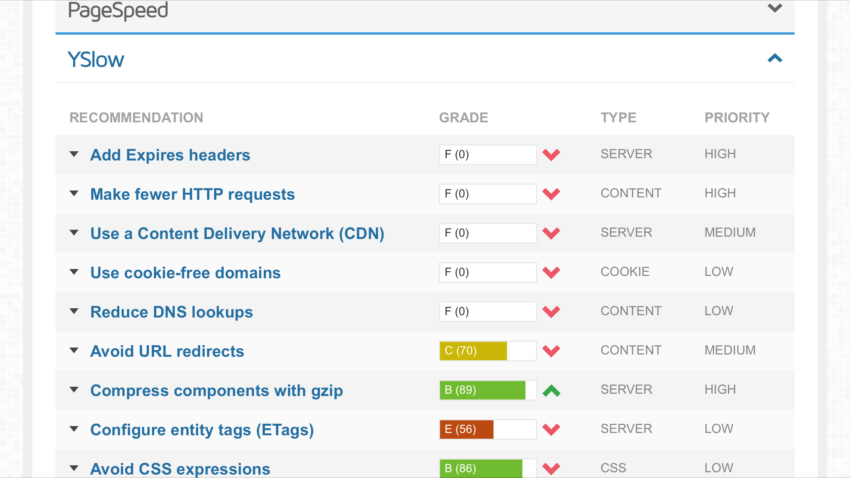850x478 pixels.
Task: Open Configure entity tags (ETags) link
Action: point(202,430)
